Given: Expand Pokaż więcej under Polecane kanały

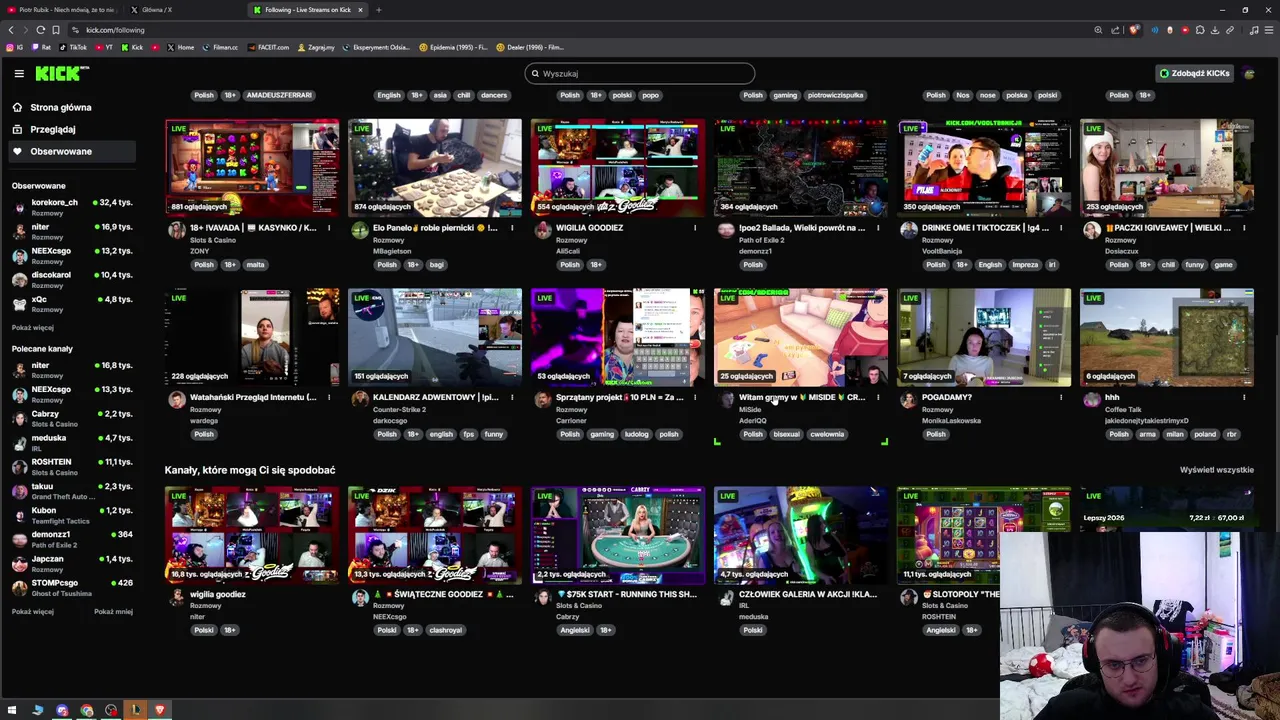Looking at the screenshot, I should 33,612.
